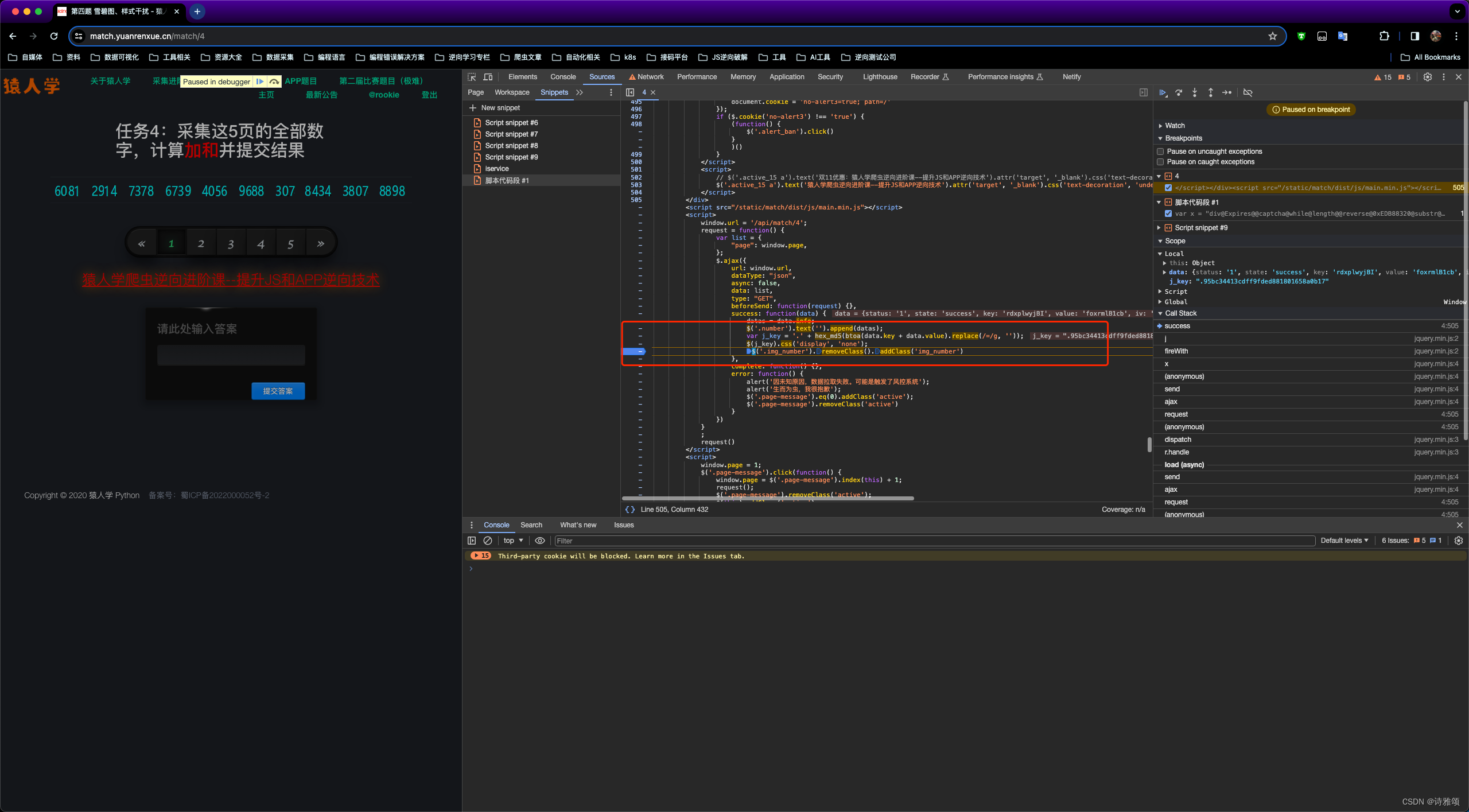The height and width of the screenshot is (812, 1469).
Task: Go to page 3 in pagination
Action: click(x=231, y=244)
